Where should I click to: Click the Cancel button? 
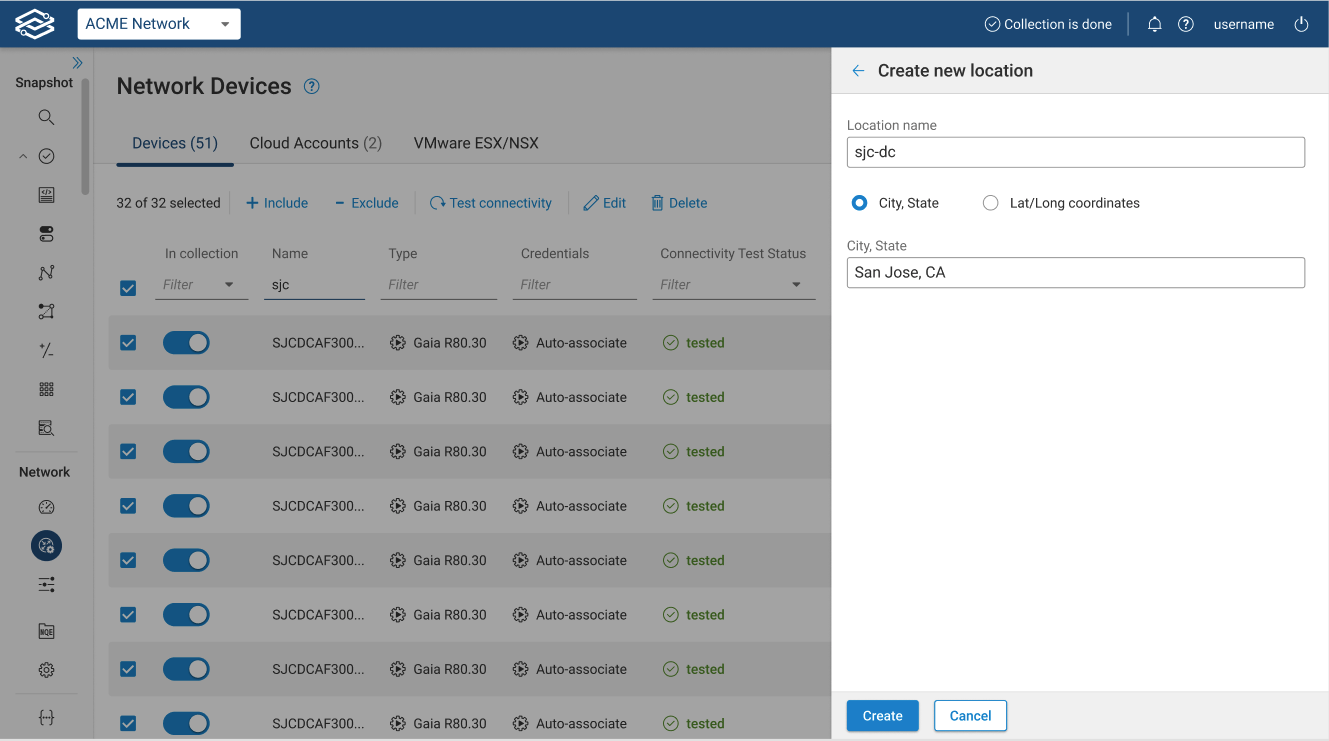[970, 716]
